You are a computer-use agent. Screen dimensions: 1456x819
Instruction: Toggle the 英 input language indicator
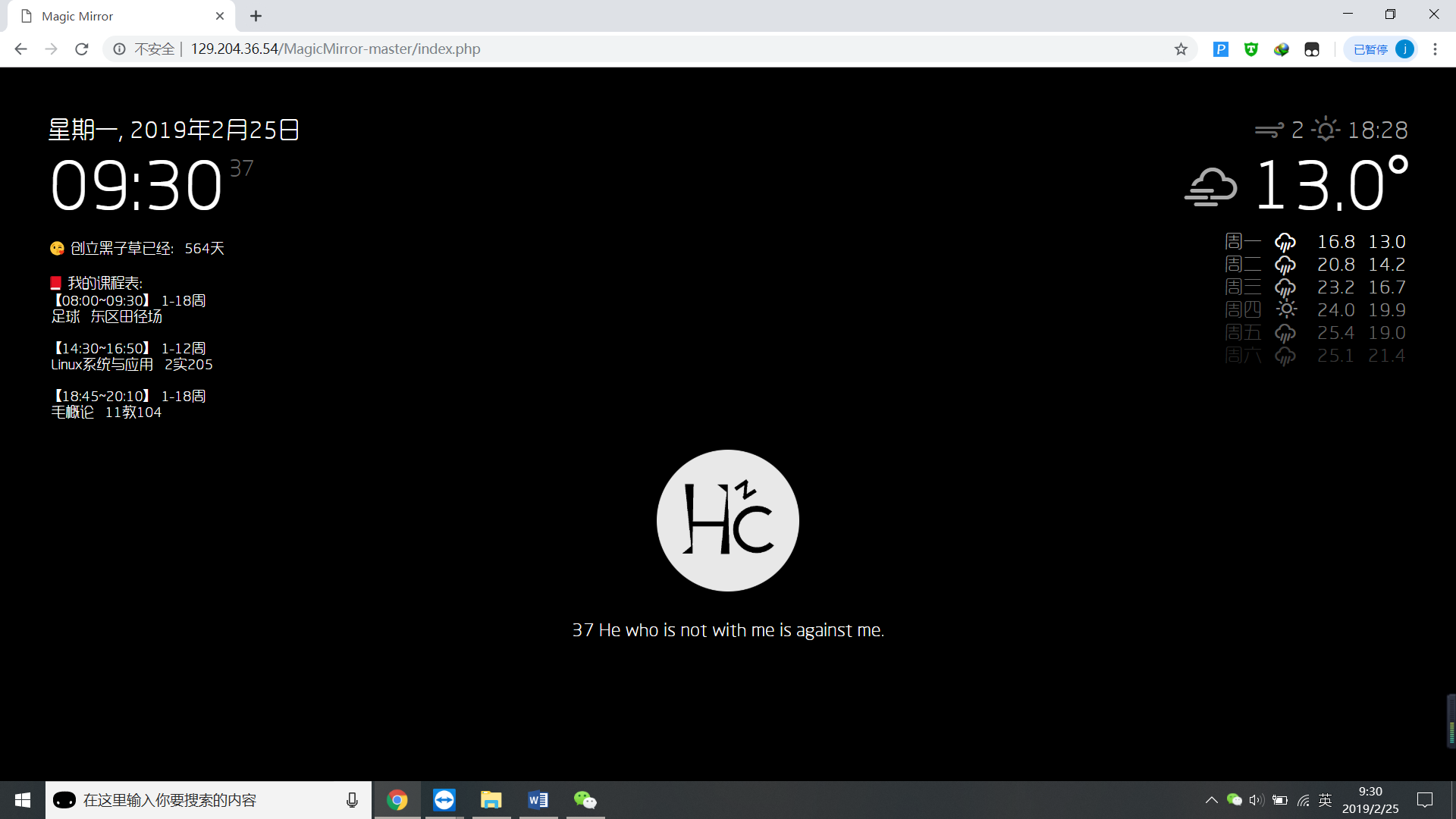point(1326,800)
